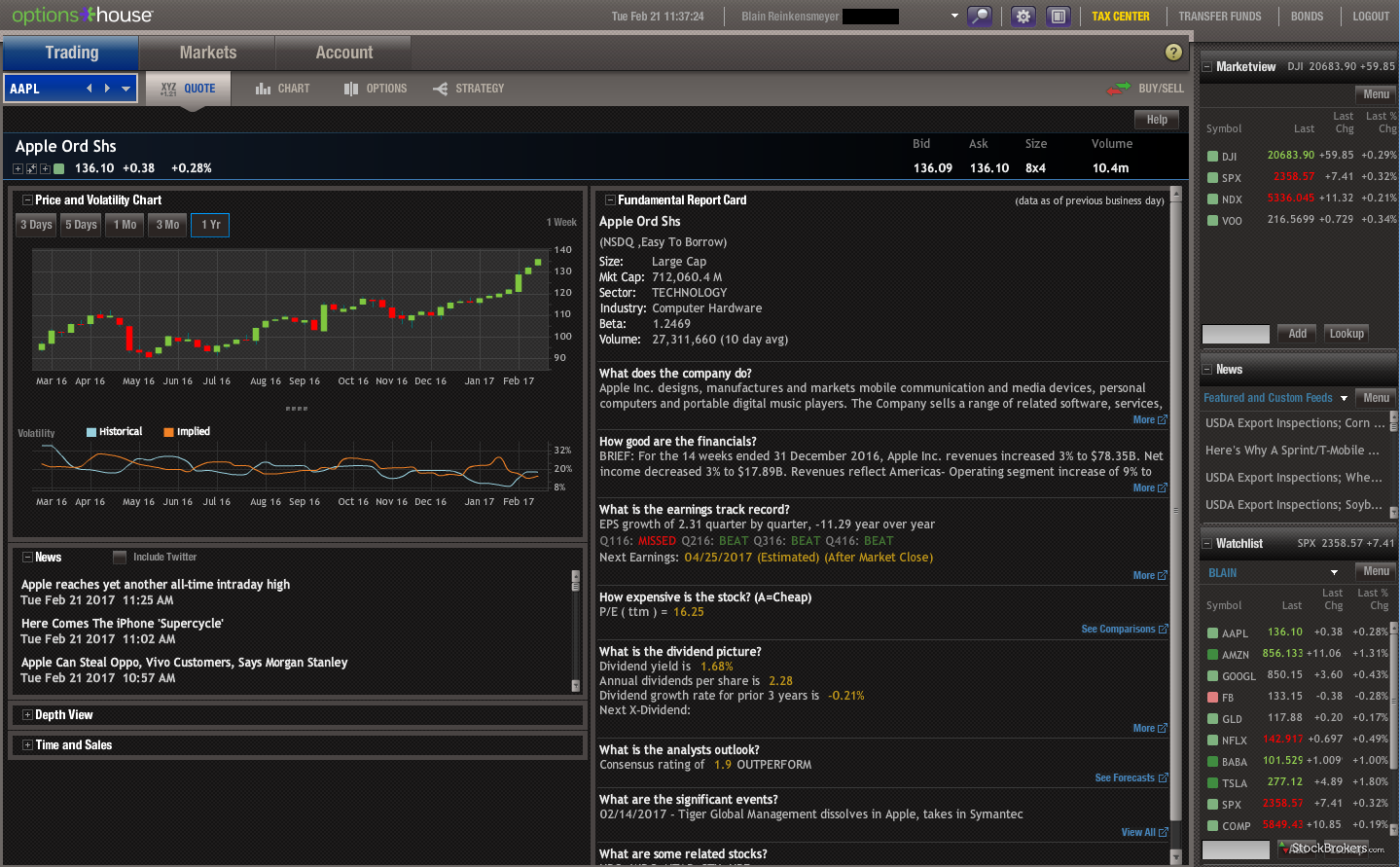
Task: Open the search magnifier tool in header
Action: tap(980, 16)
